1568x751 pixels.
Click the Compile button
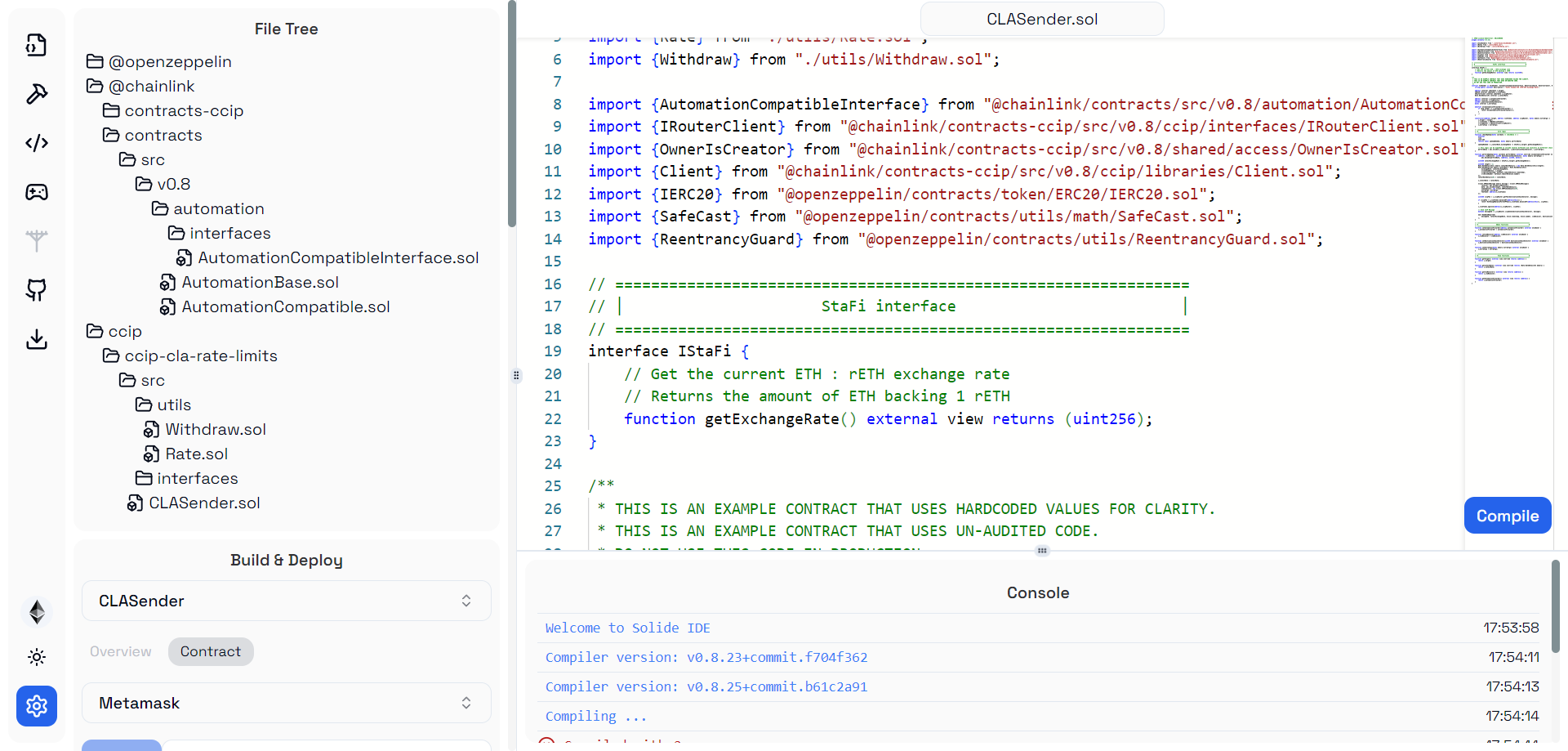click(x=1508, y=516)
